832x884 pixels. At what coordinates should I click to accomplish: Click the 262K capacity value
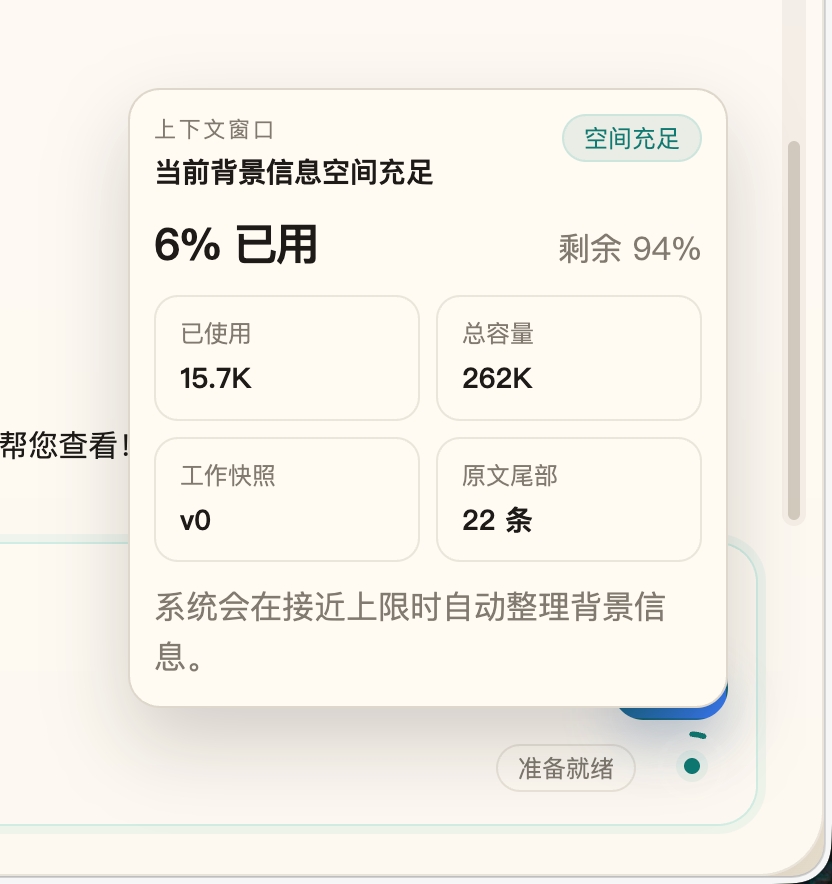coord(497,378)
